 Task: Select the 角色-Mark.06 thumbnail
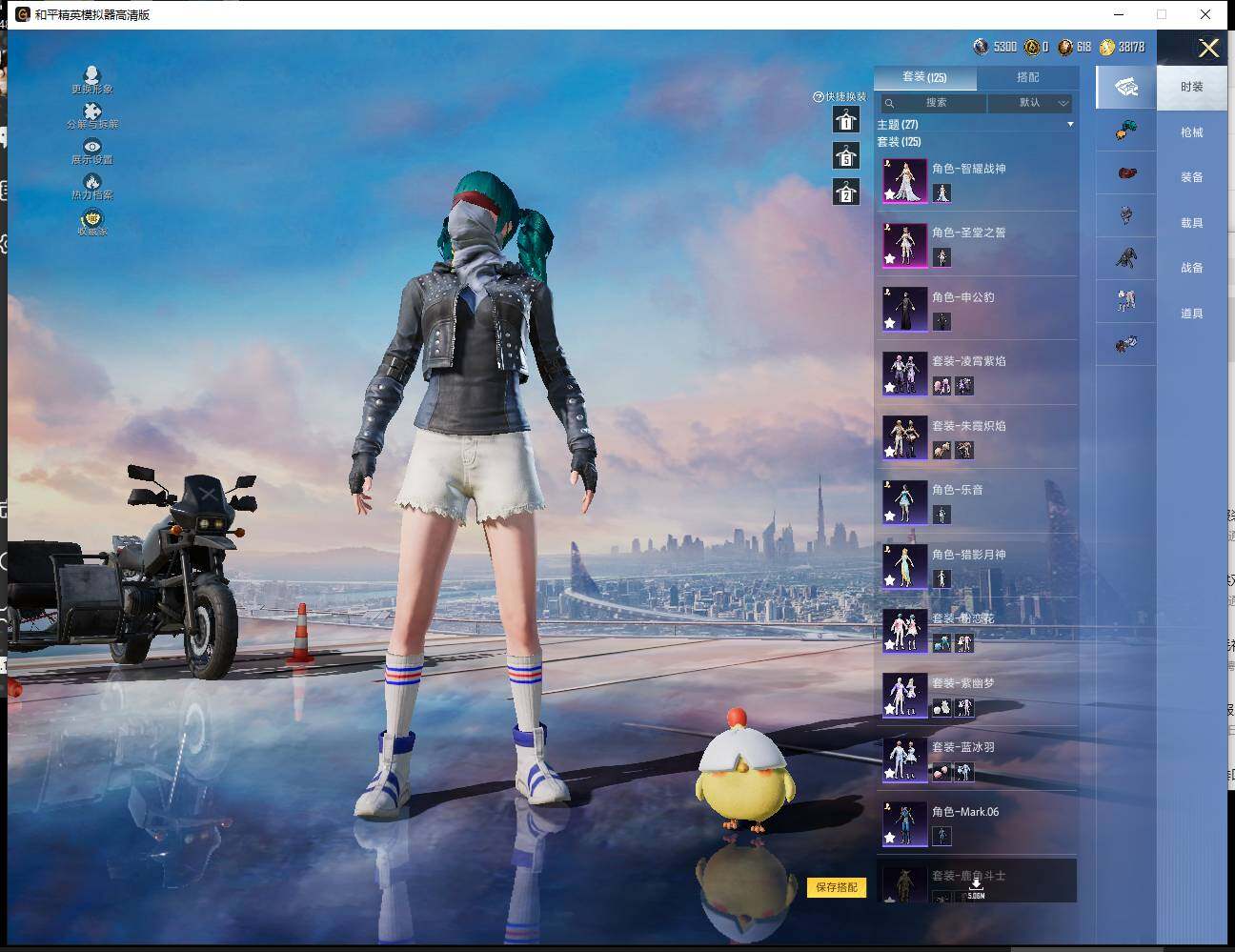tap(904, 823)
